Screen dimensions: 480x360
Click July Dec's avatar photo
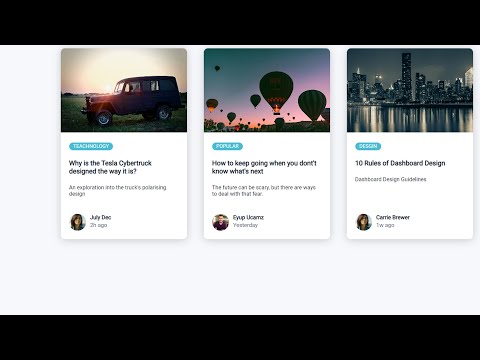click(78, 222)
